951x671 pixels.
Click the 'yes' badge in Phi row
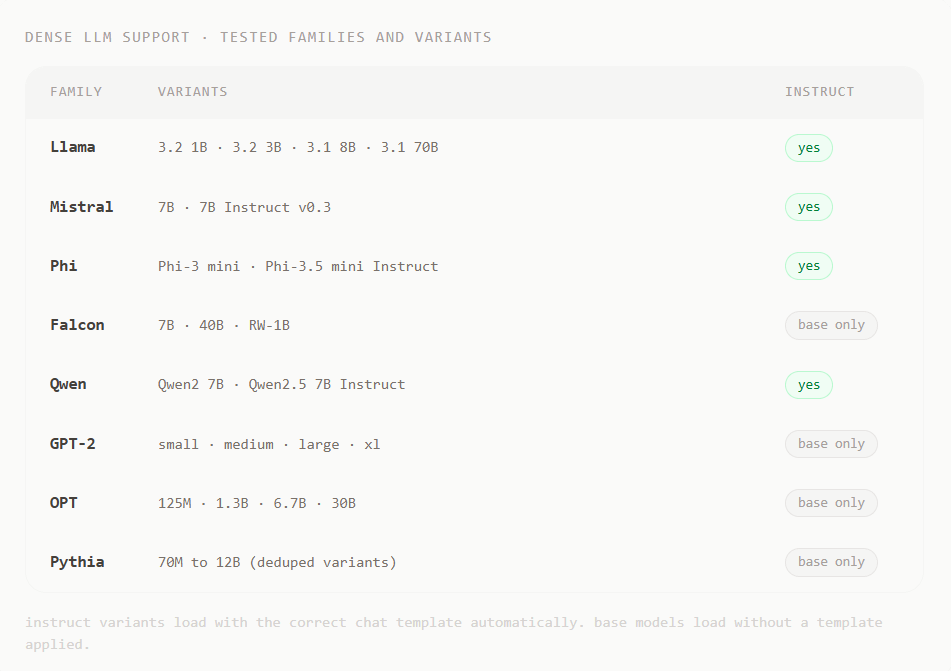pyautogui.click(x=808, y=266)
